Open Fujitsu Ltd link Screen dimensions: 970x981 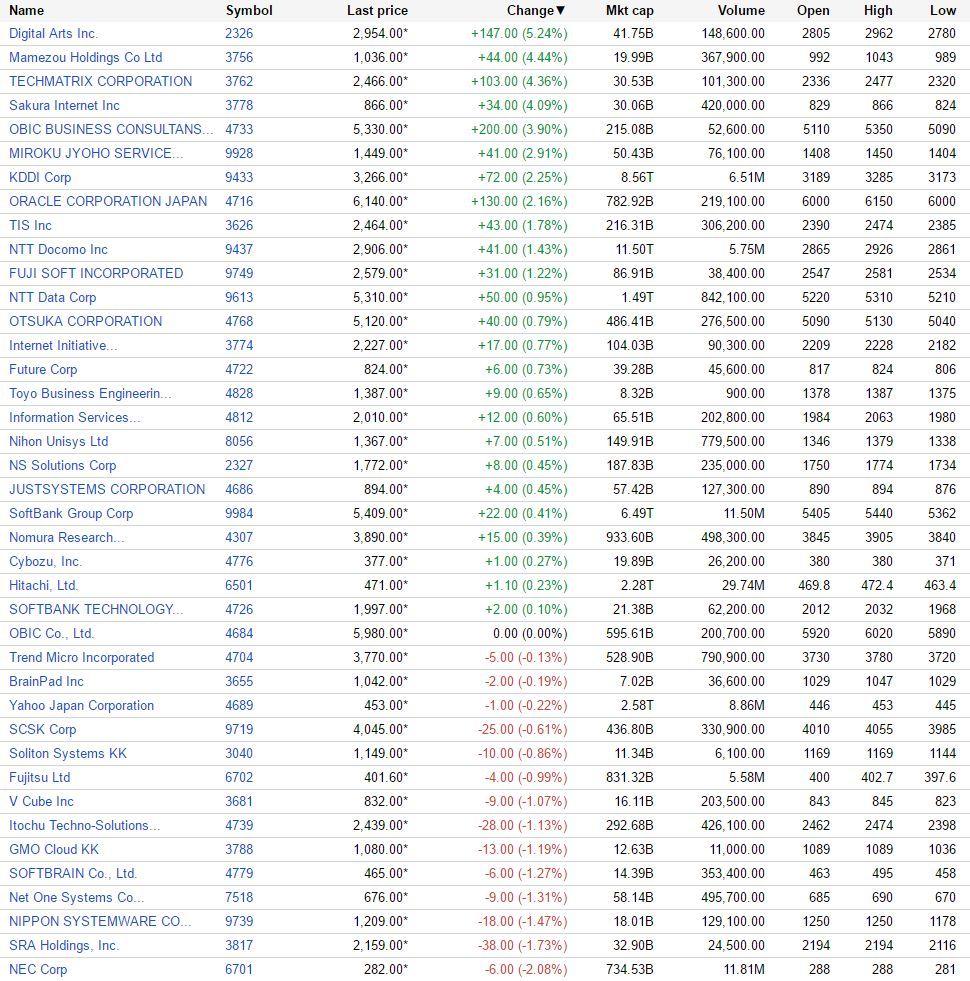[39, 777]
